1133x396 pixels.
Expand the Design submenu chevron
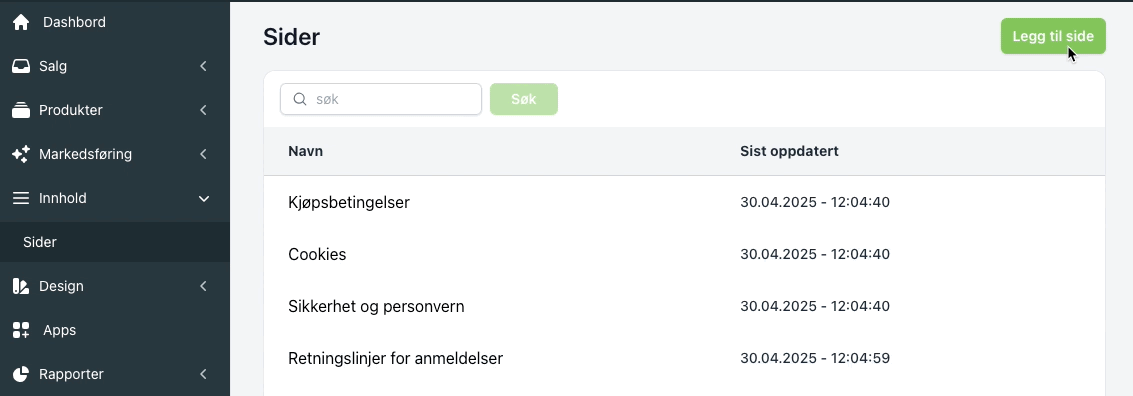point(204,286)
